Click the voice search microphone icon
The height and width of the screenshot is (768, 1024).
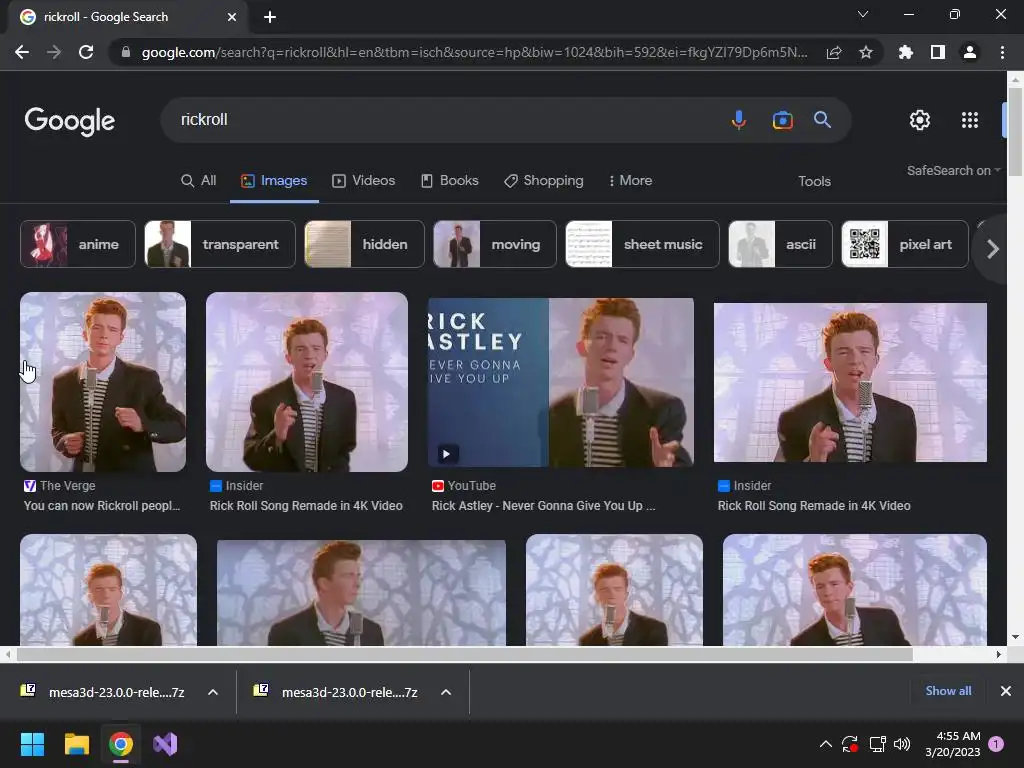739,120
